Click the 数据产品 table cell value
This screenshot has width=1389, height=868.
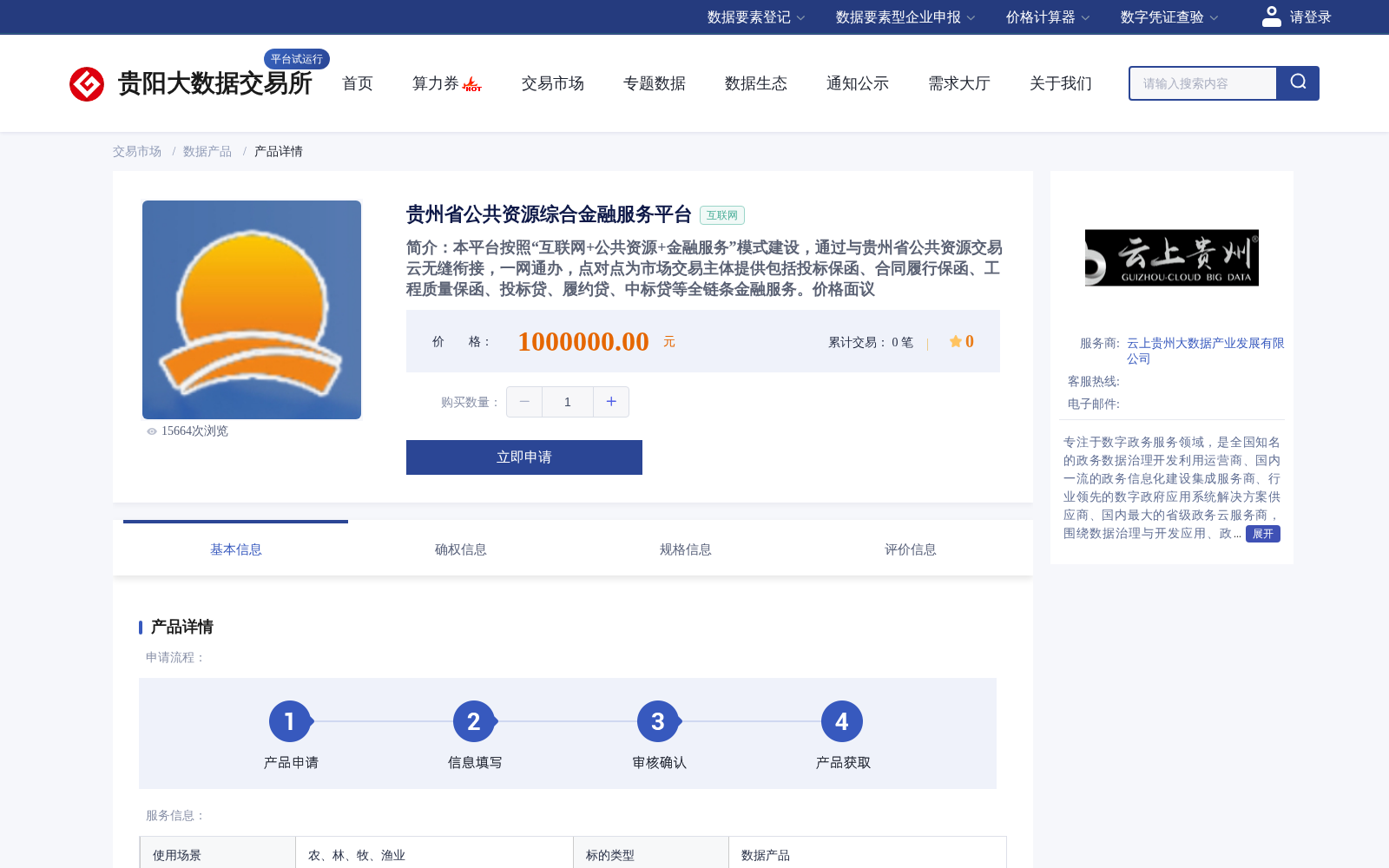point(867,855)
